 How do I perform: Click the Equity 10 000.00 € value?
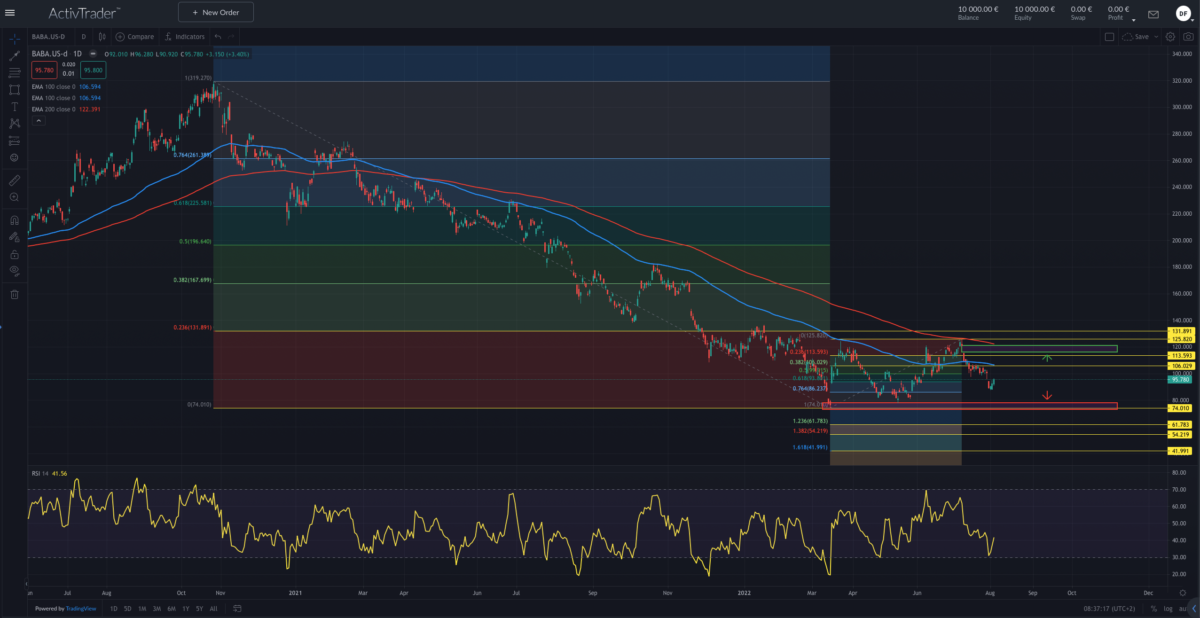(1035, 9)
